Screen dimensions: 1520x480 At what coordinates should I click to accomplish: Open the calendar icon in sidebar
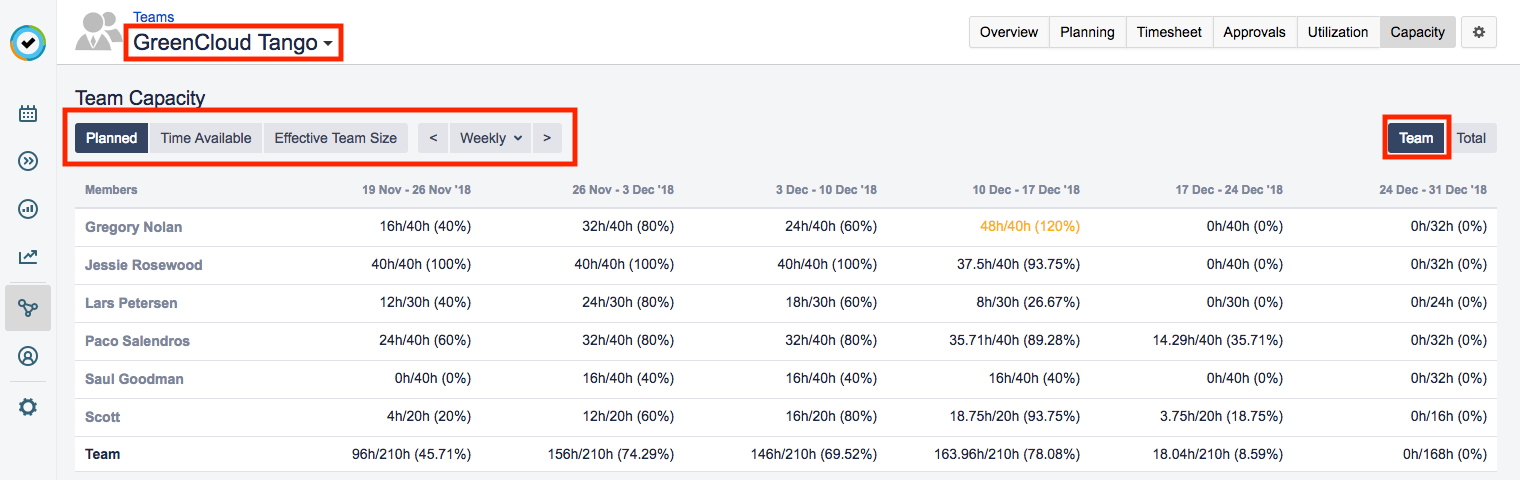[28, 113]
